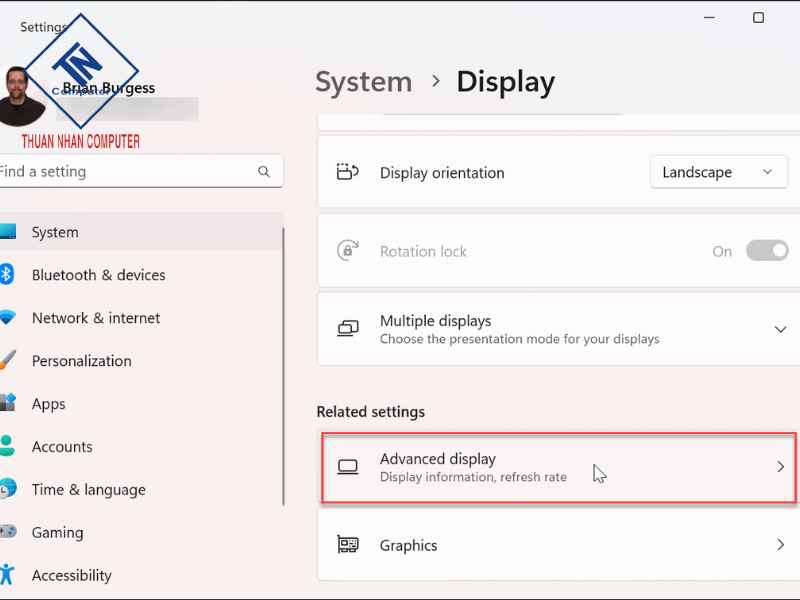This screenshot has height=600, width=800.
Task: Open Time & language settings
Action: (86, 490)
